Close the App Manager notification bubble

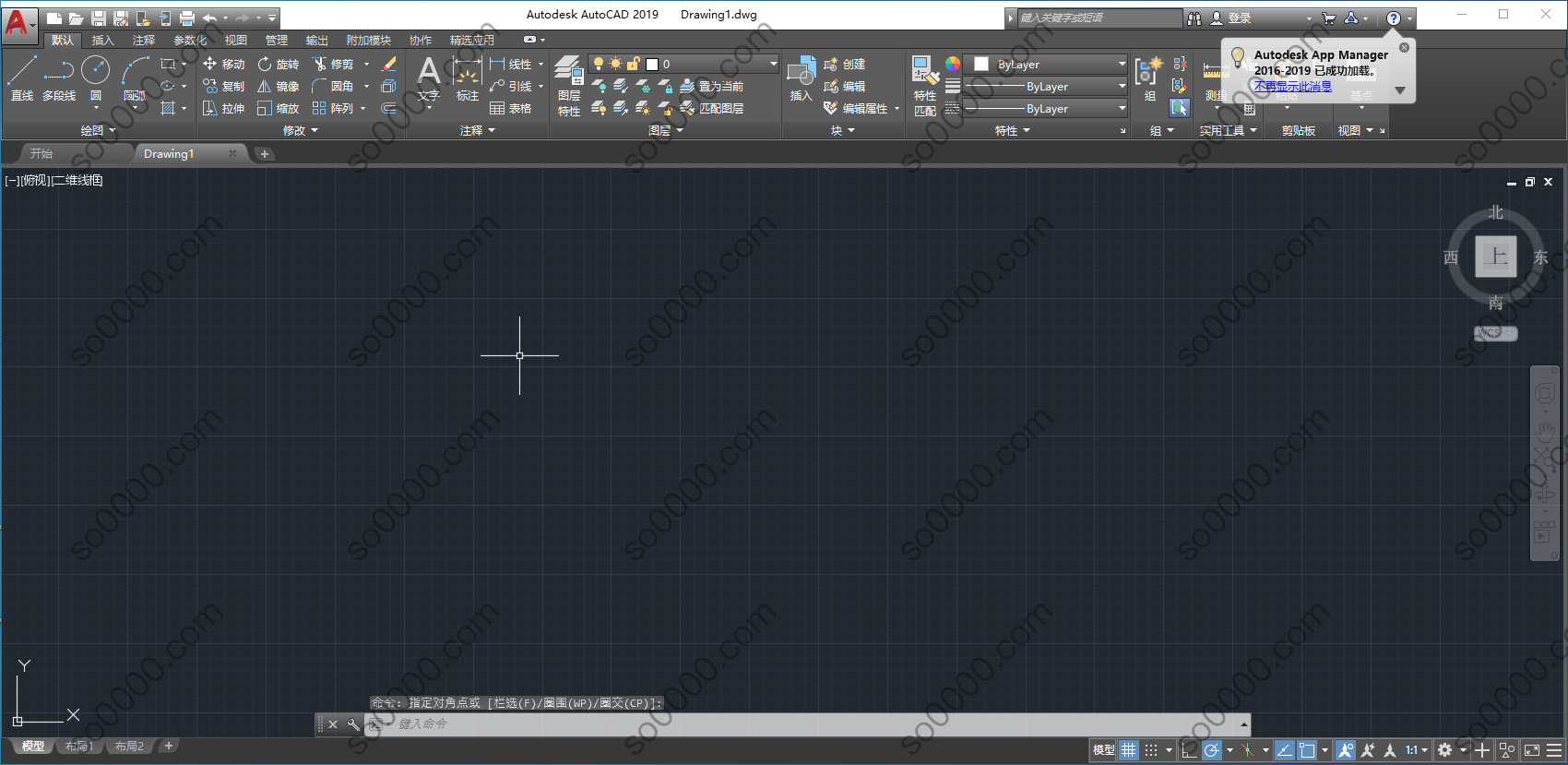pyautogui.click(x=1404, y=47)
